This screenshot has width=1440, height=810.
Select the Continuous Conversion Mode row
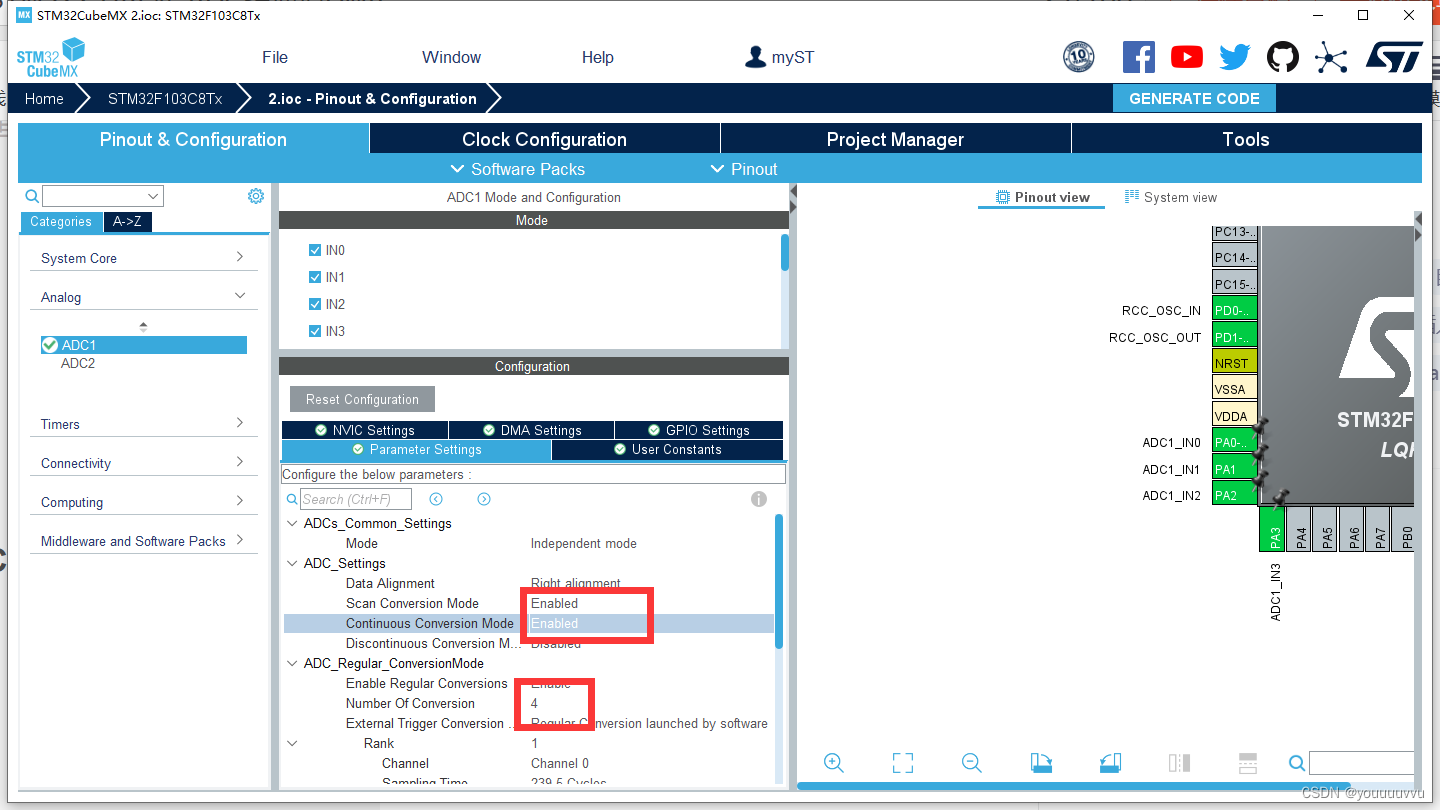529,623
